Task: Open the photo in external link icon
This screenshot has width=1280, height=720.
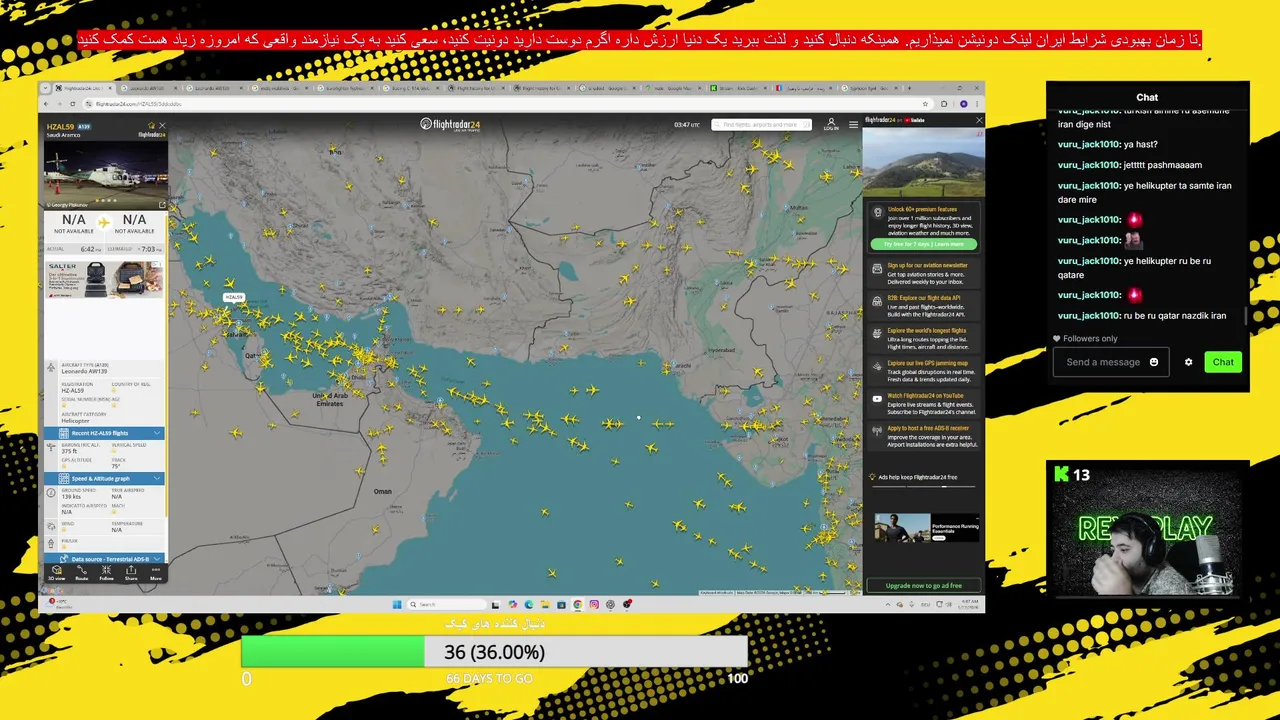Action: click(162, 204)
